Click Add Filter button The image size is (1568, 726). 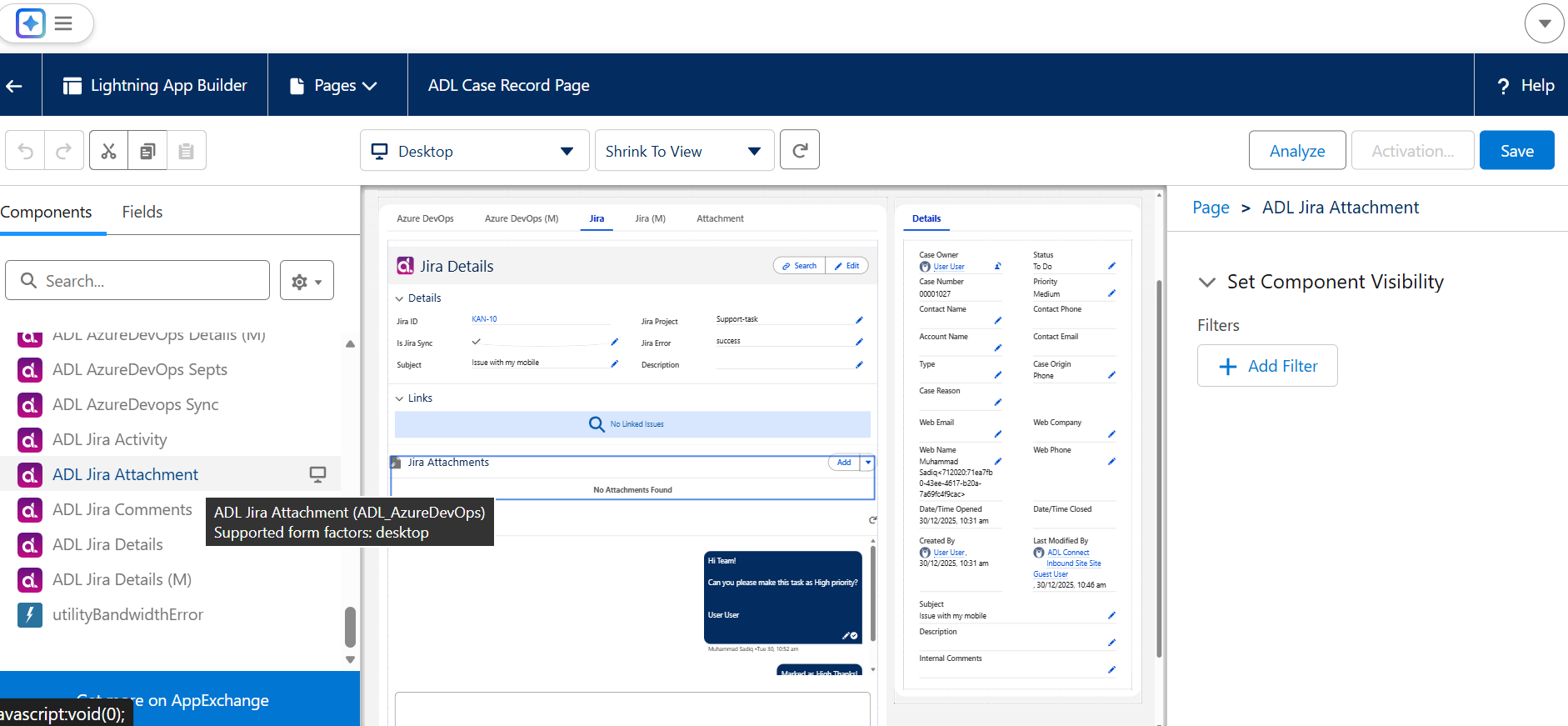(x=1267, y=366)
